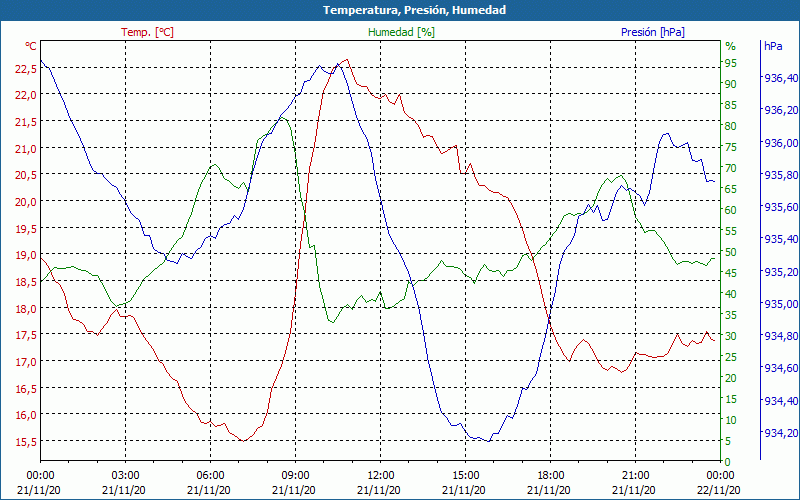800x500 pixels.
Task: Click the 95 humidity axis value
Action: [x=731, y=63]
